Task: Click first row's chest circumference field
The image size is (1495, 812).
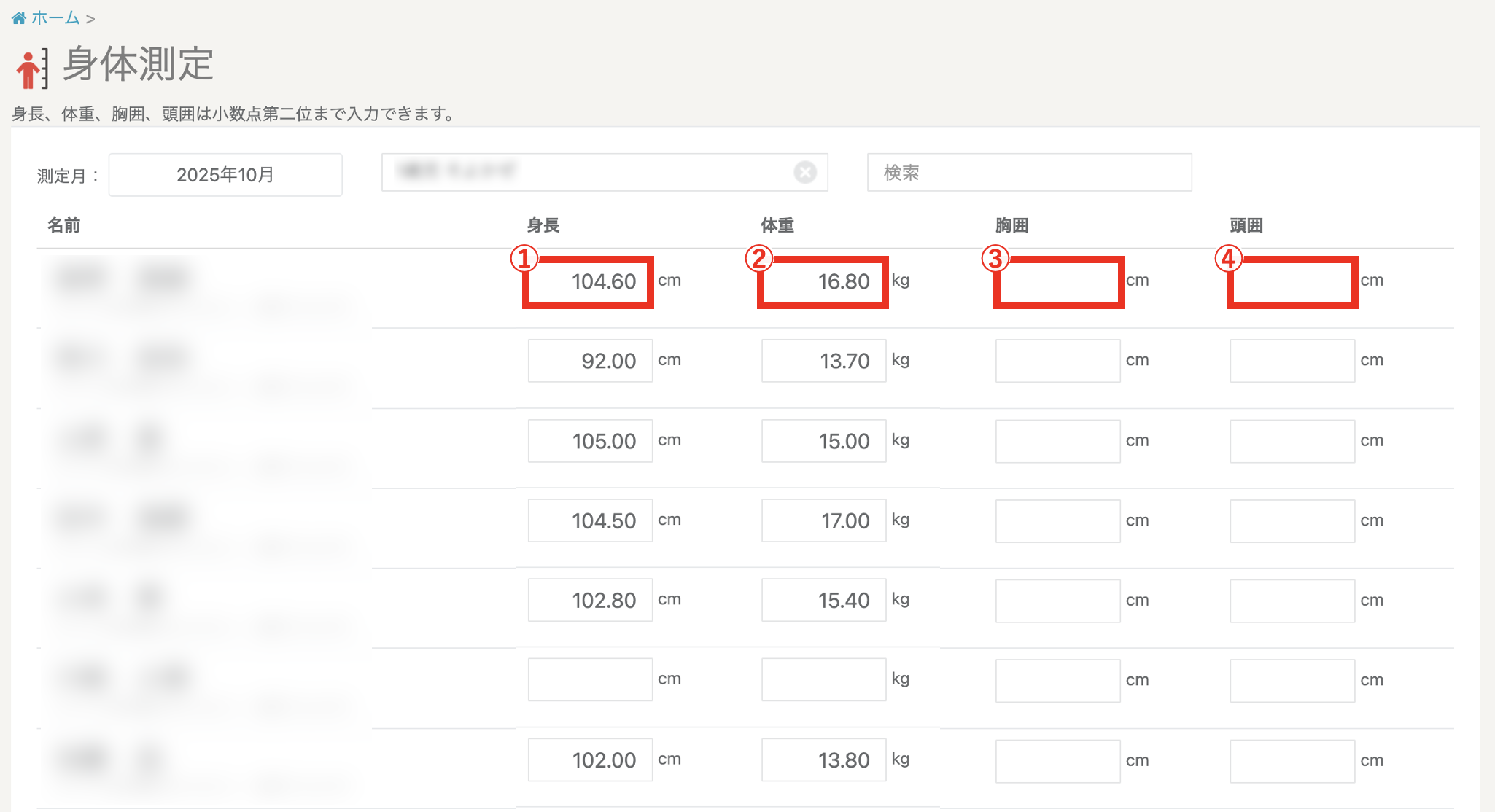Action: [1058, 281]
